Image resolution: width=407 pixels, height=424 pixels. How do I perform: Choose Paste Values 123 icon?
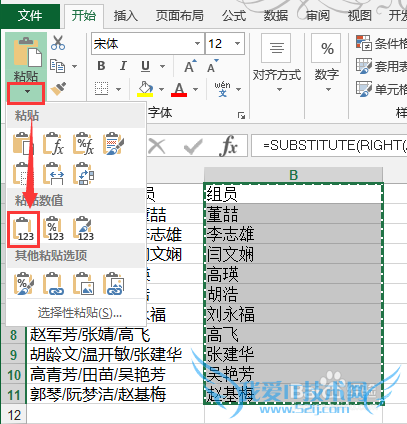pos(24,229)
